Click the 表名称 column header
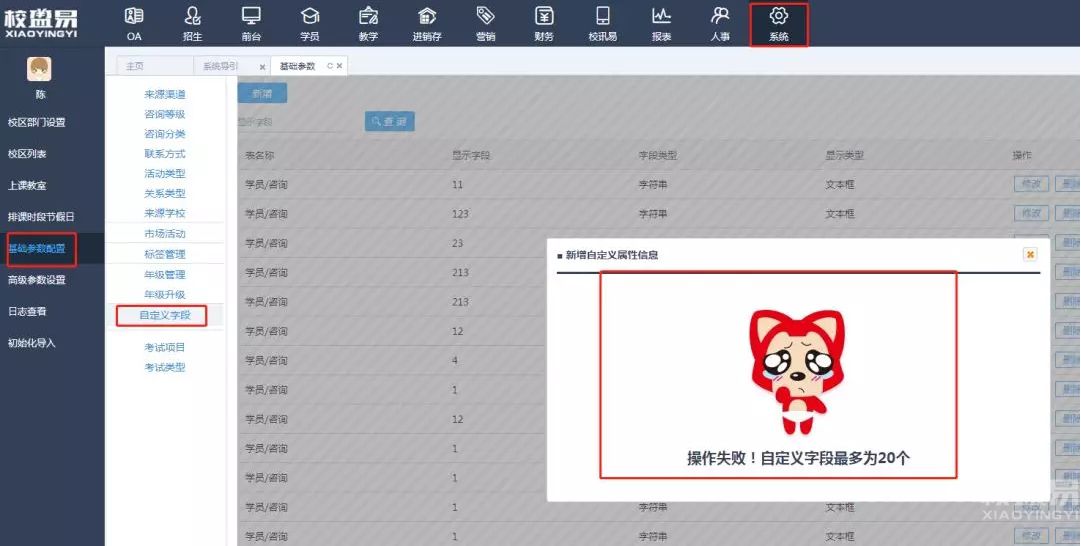1081x546 pixels. pos(259,156)
